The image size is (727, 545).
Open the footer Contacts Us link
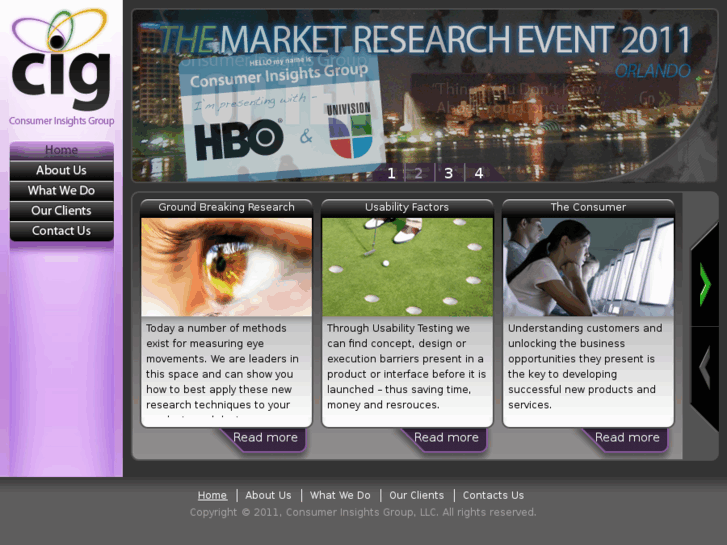tap(493, 495)
